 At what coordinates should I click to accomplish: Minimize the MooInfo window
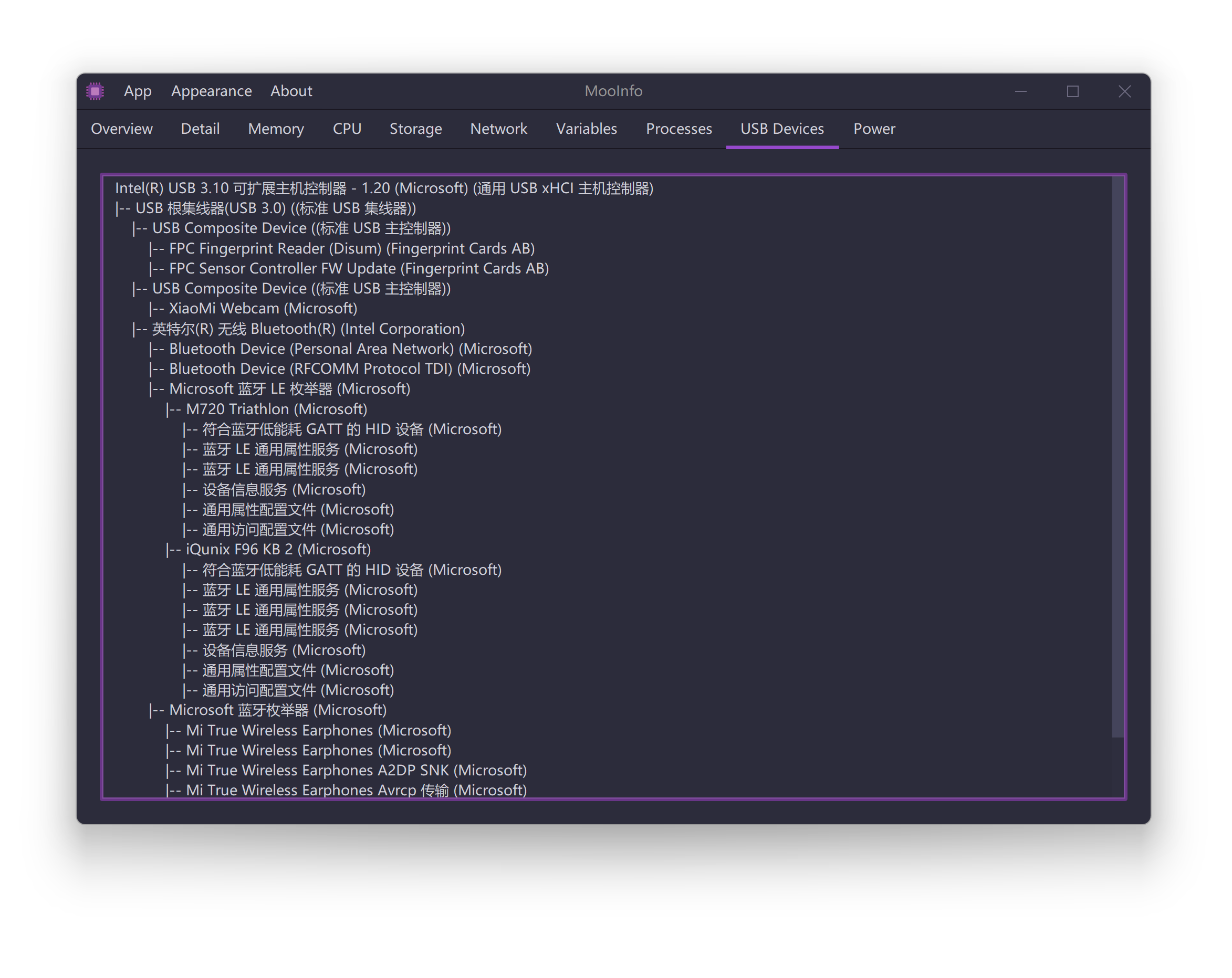(x=1020, y=91)
